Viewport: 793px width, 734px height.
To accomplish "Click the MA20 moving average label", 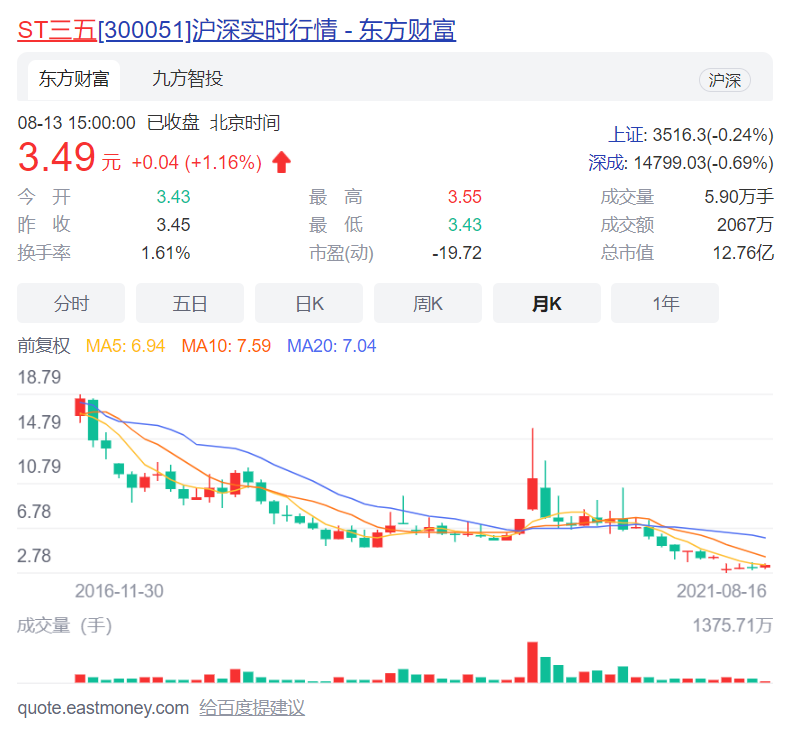I will point(331,346).
